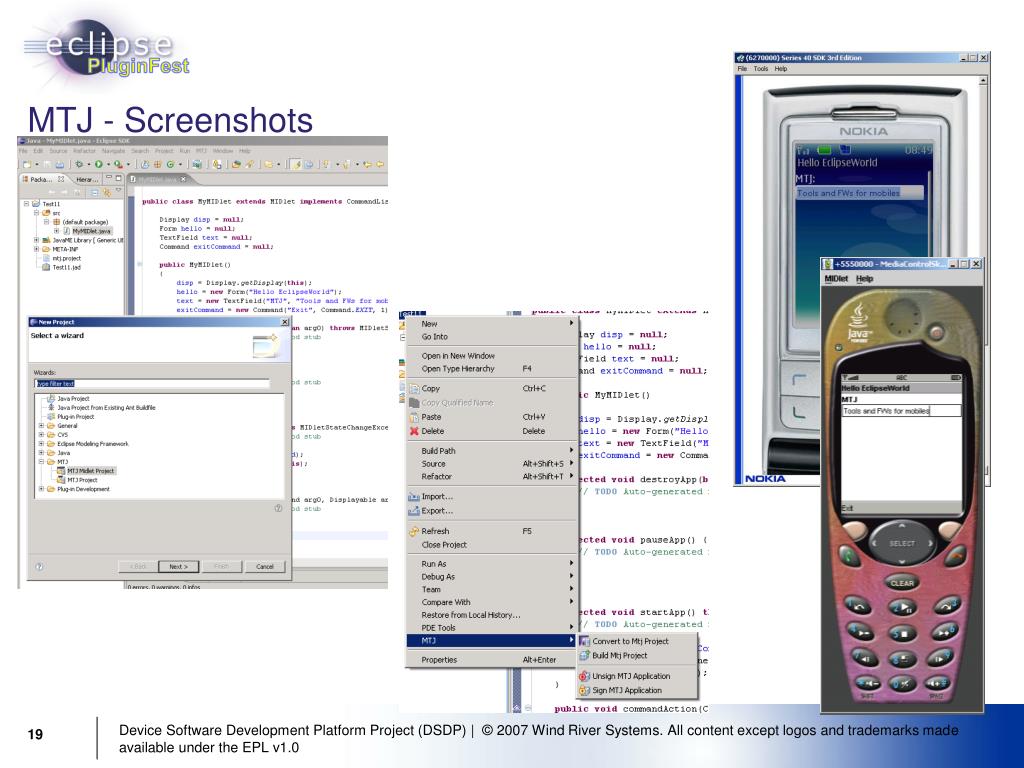Image resolution: width=1024 pixels, height=768 pixels.
Task: Click the green Run button in Eclipse toolbar
Action: (x=99, y=165)
